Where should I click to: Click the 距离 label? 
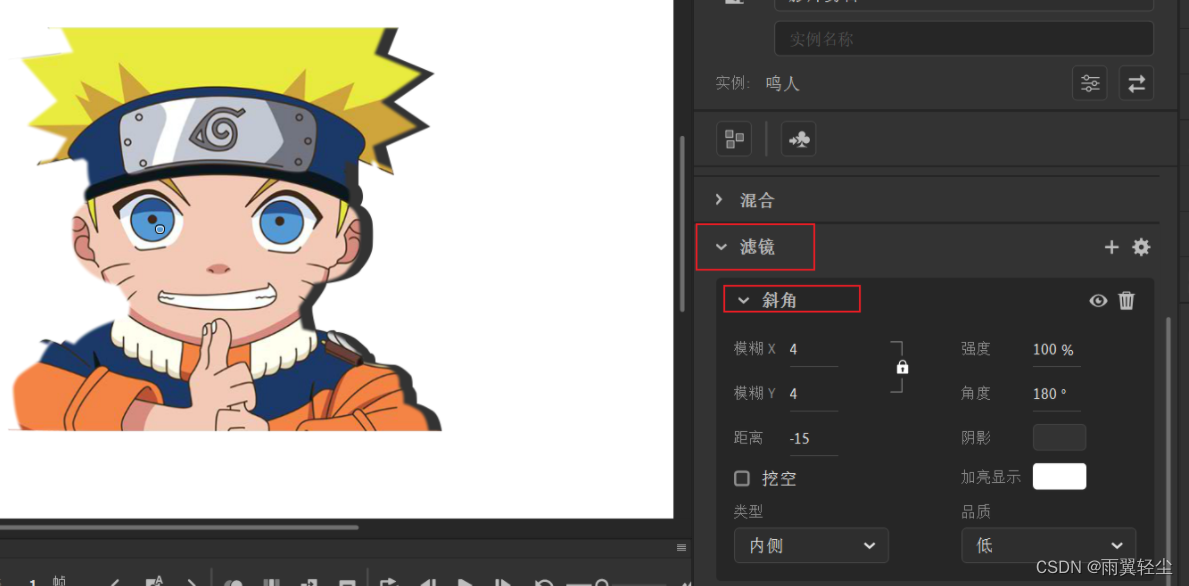748,437
